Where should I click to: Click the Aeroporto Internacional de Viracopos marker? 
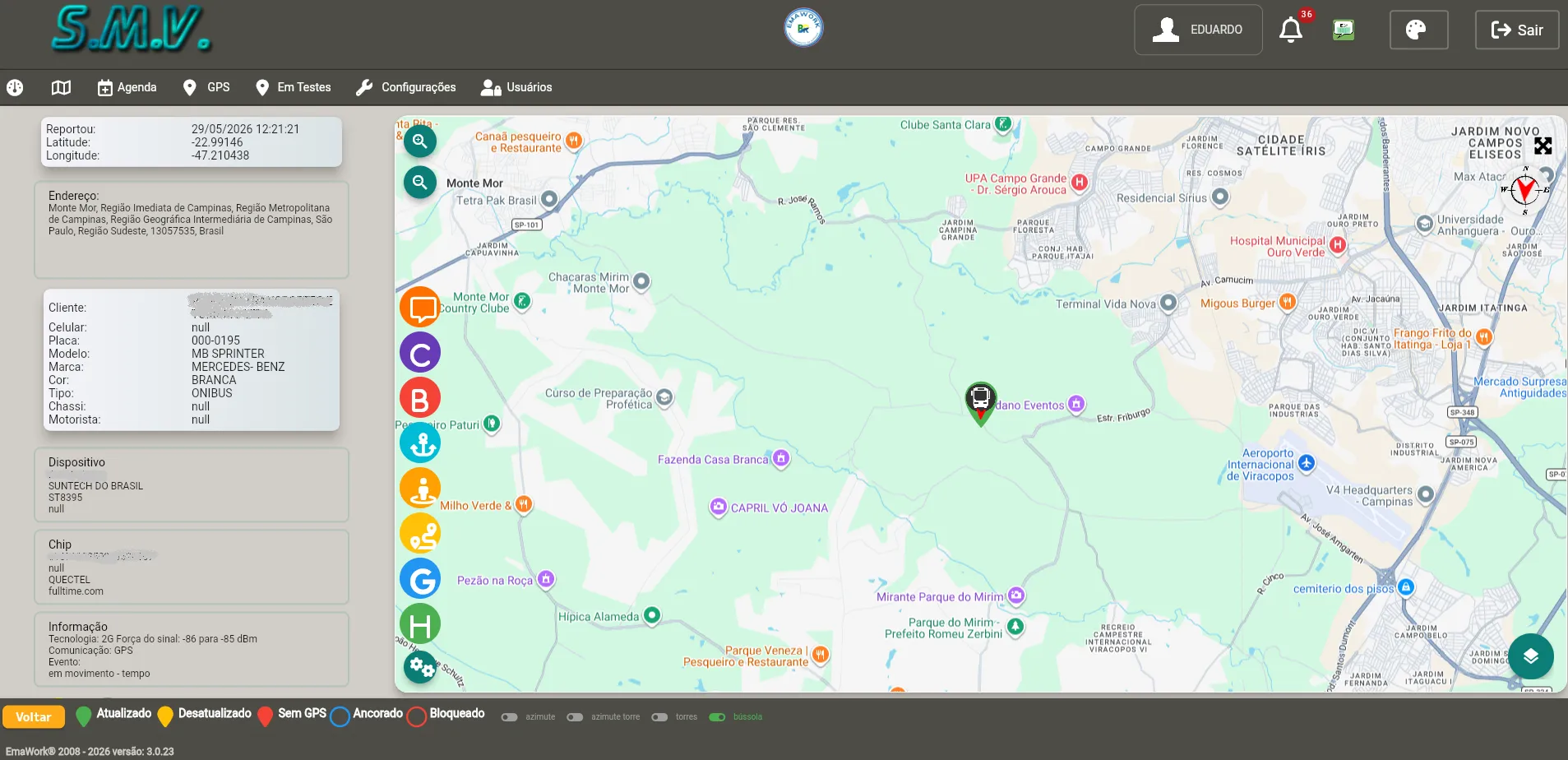point(1307,463)
